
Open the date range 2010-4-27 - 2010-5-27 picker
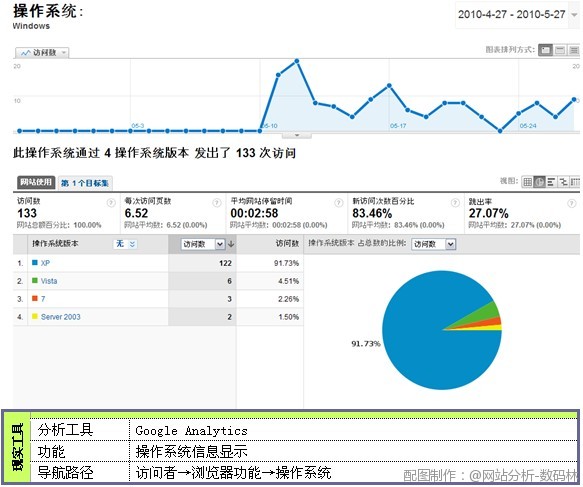pos(517,15)
